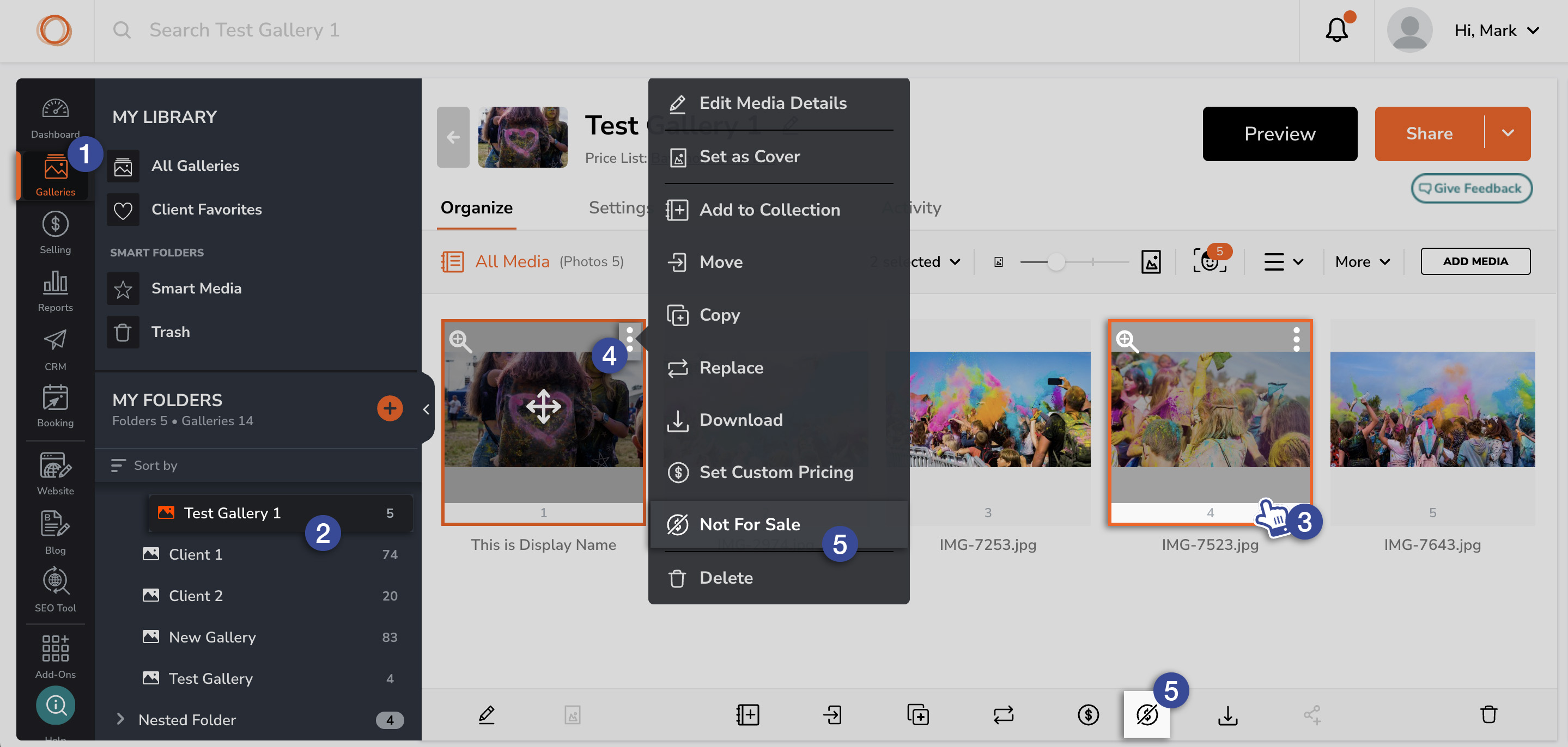Open the New Gallery folder item
This screenshot has width=1568, height=747.
tap(271, 637)
